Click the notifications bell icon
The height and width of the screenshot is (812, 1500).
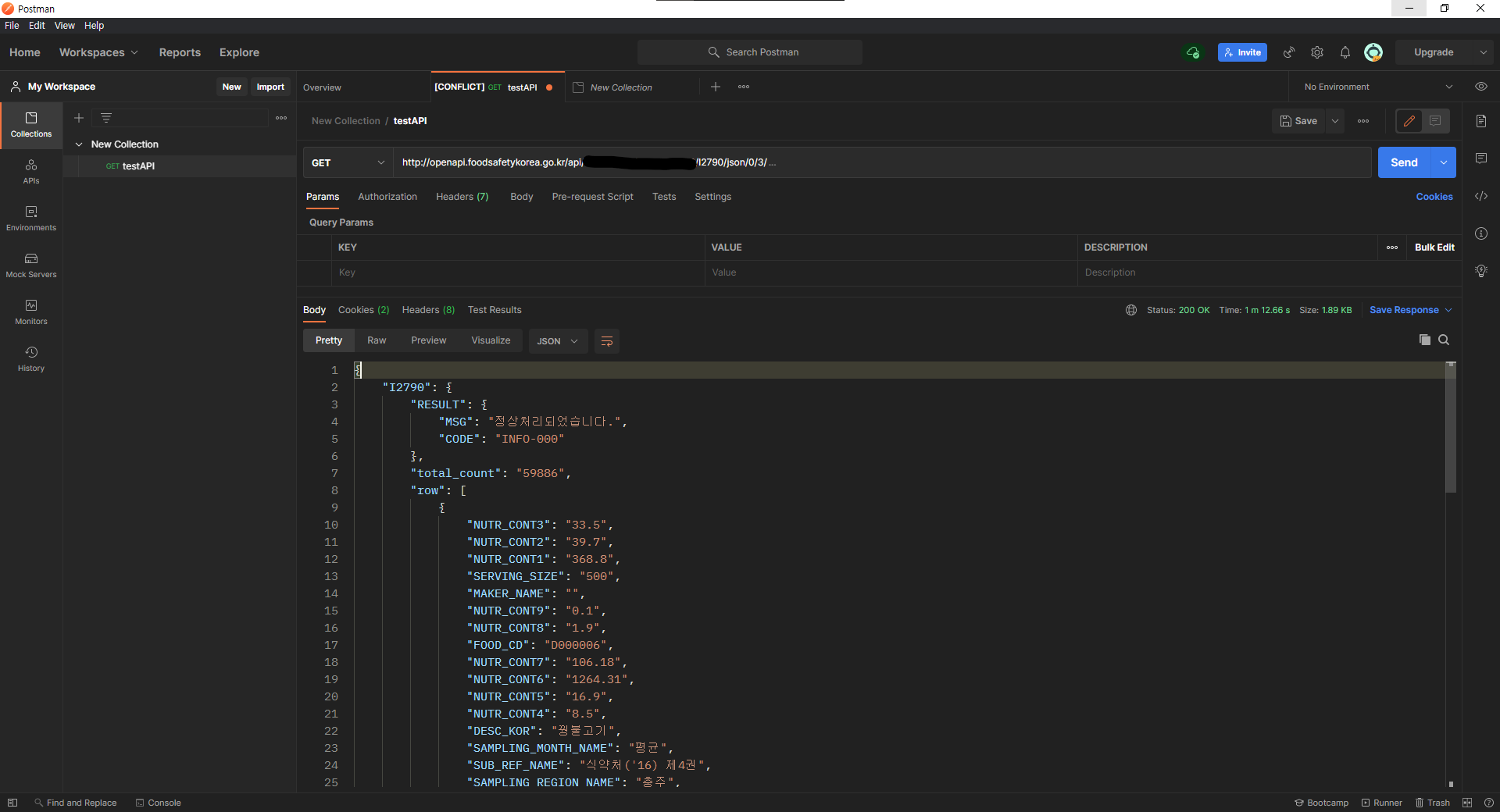click(1345, 52)
